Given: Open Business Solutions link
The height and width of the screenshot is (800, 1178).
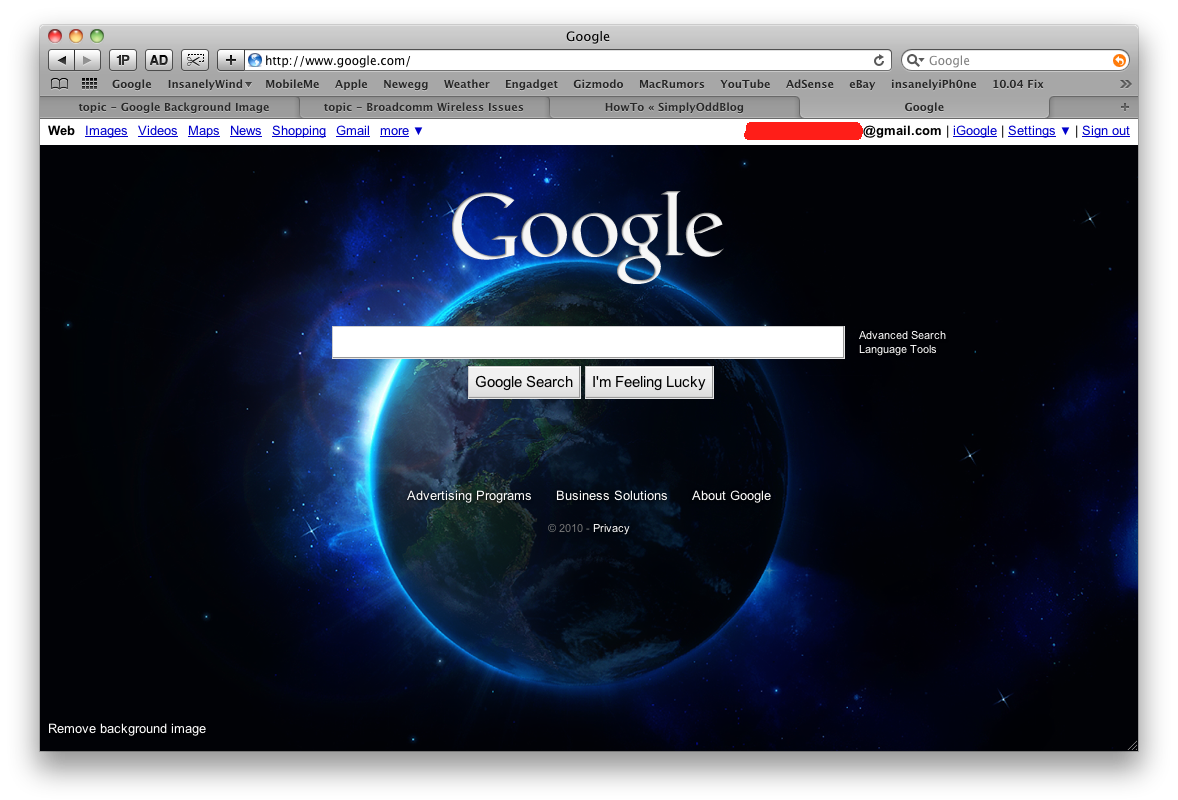Looking at the screenshot, I should (x=612, y=496).
